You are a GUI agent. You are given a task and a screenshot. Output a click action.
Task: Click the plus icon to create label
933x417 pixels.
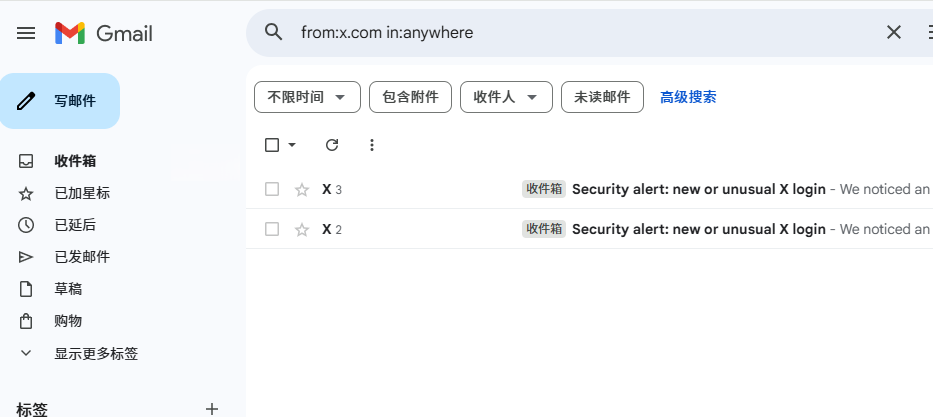(211, 408)
